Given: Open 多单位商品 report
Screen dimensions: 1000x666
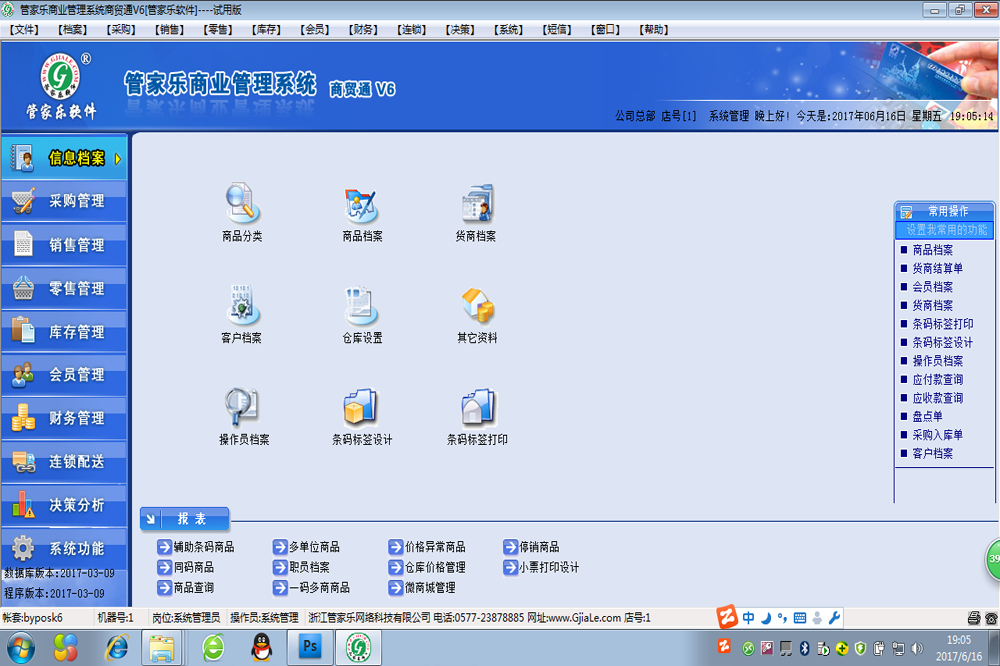Looking at the screenshot, I should (x=306, y=547).
